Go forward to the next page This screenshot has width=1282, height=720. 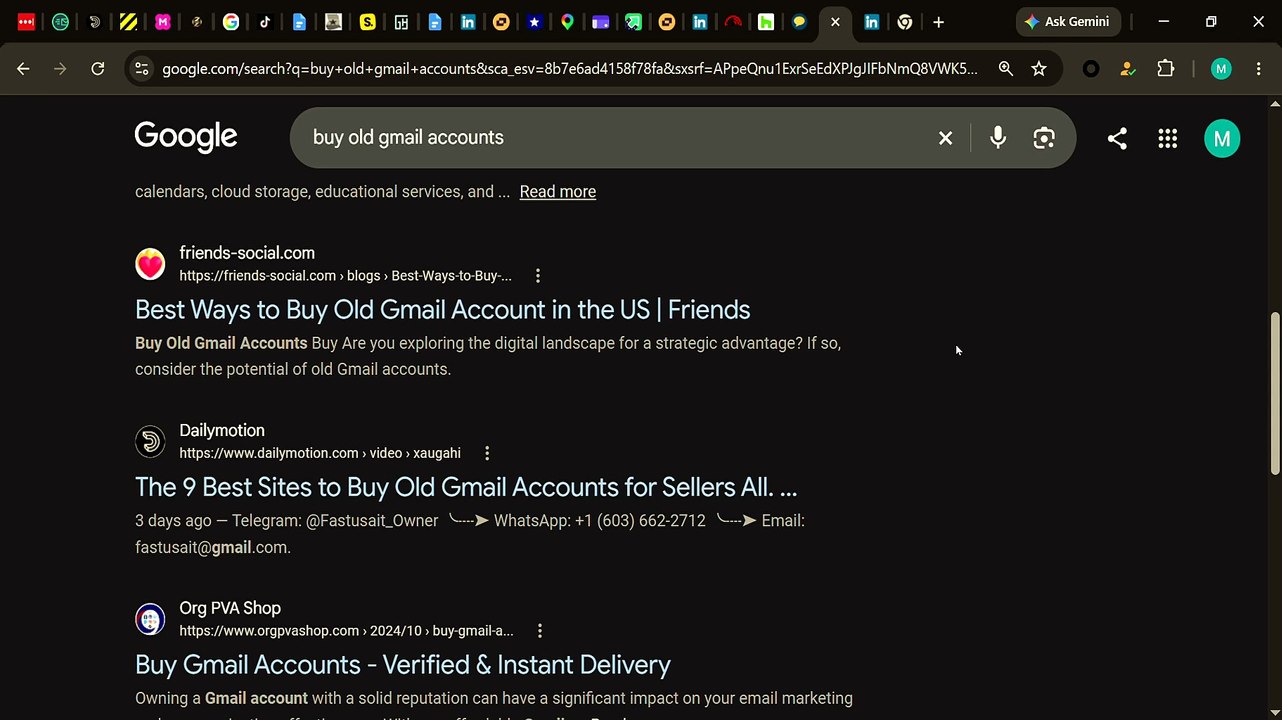[60, 69]
